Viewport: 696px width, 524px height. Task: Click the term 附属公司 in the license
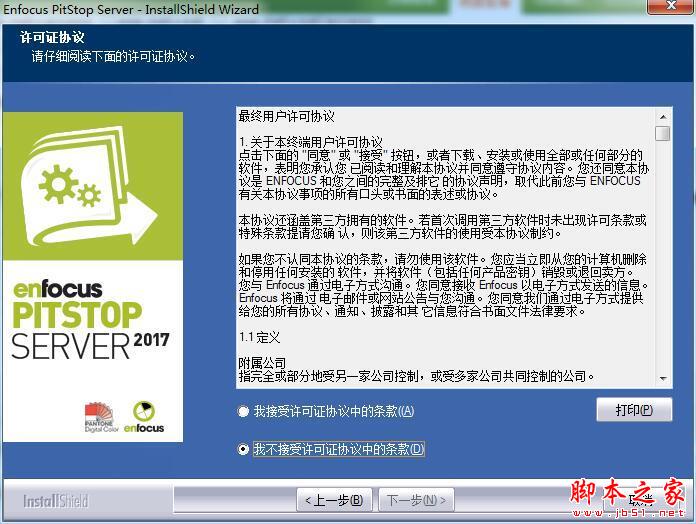(262, 363)
